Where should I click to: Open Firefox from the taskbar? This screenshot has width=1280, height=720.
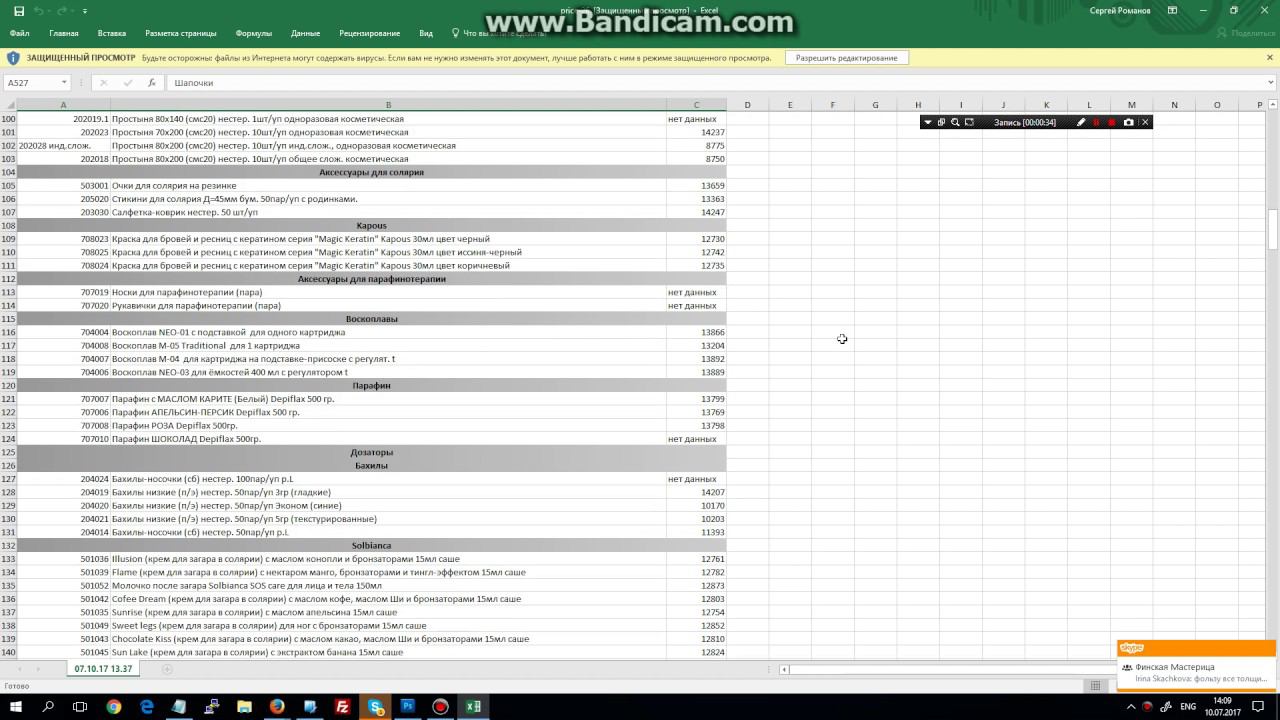(277, 707)
